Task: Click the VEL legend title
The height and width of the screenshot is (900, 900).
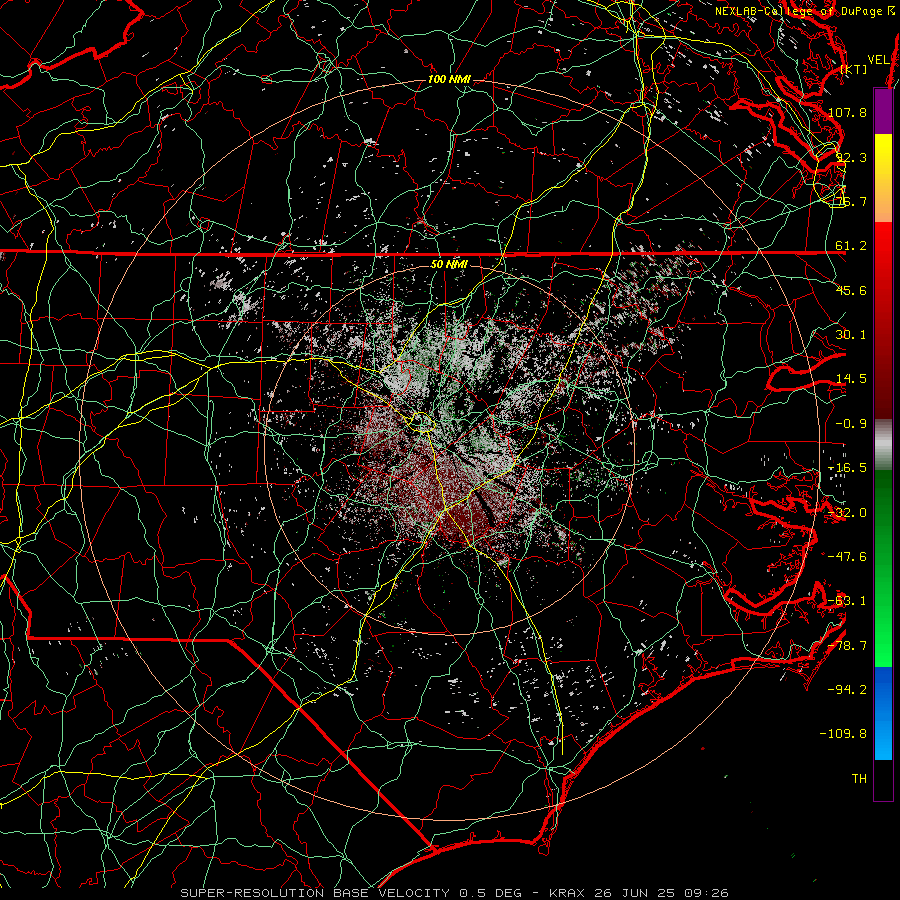Action: (878, 59)
